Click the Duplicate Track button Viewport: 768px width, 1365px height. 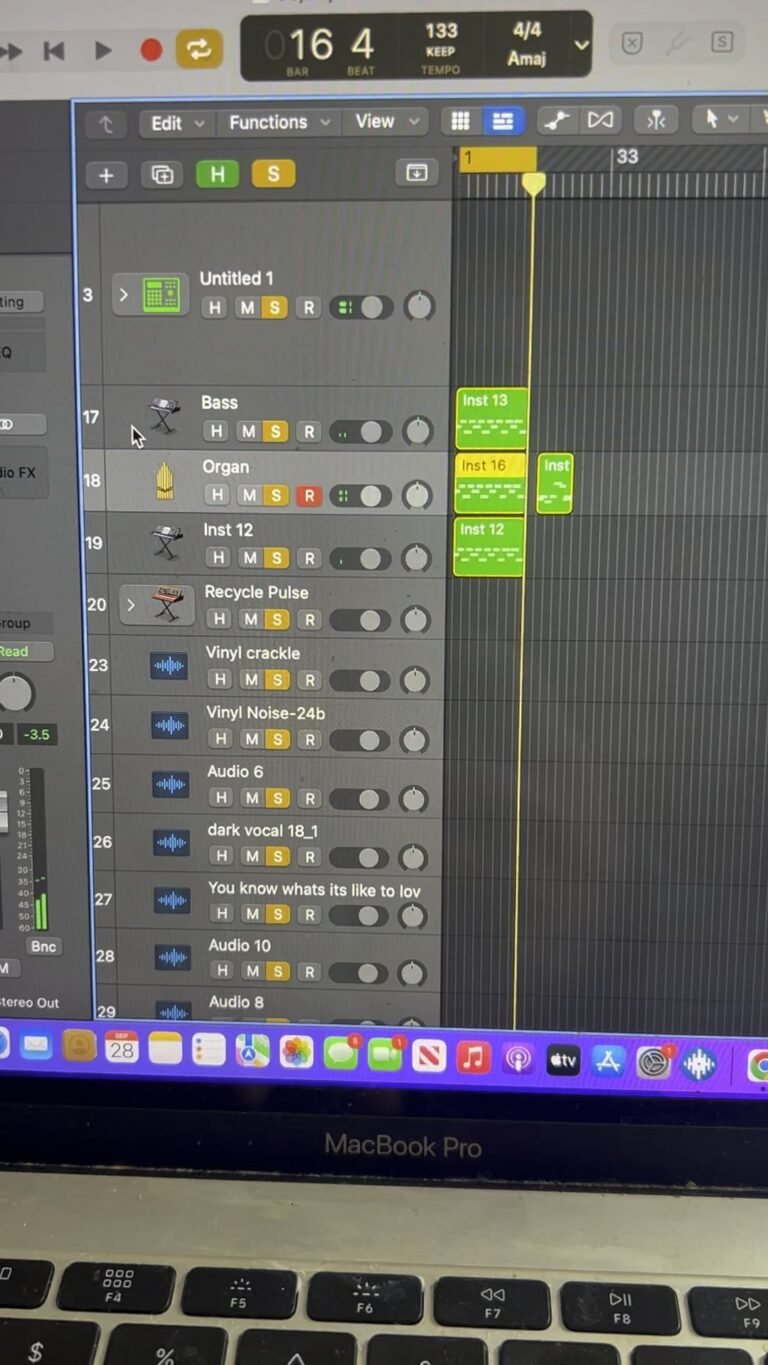[161, 175]
